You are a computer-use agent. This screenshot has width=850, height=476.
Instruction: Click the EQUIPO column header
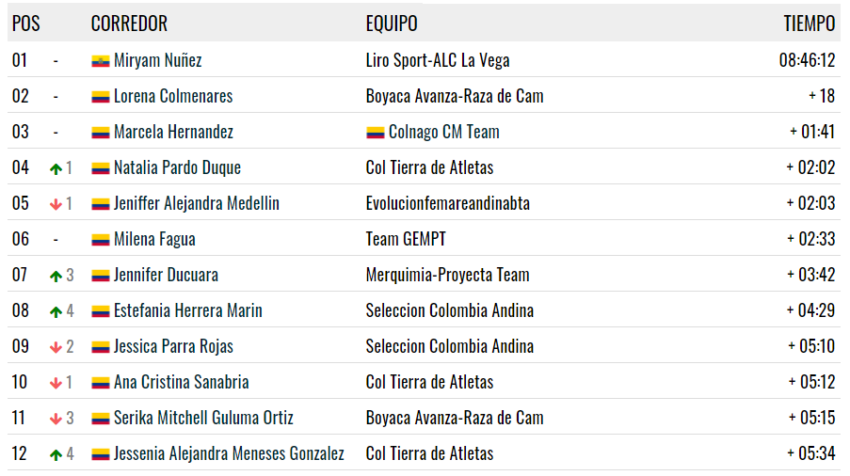[391, 23]
